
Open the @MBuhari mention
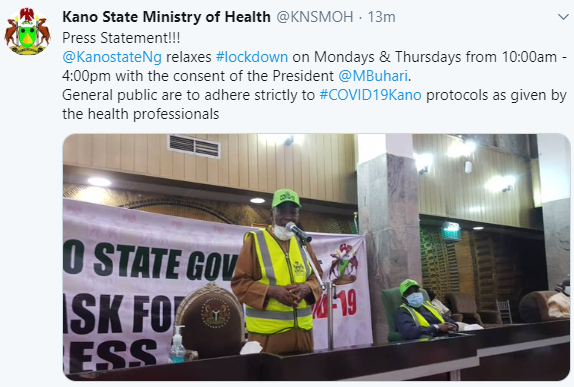(x=373, y=76)
